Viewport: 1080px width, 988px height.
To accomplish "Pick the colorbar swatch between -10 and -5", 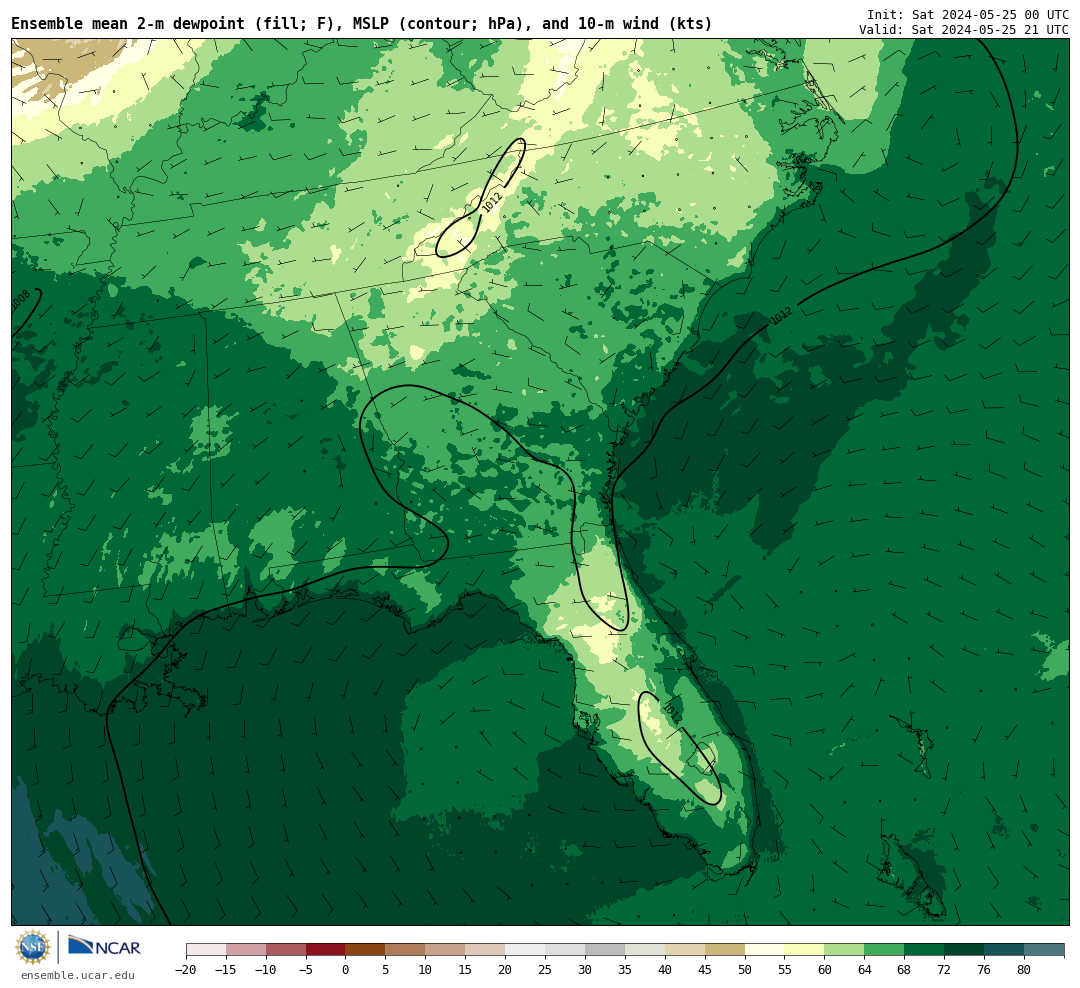I will [x=286, y=950].
